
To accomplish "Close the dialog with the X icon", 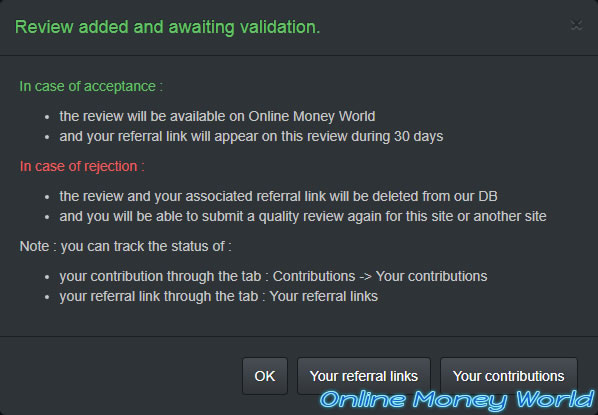I will click(x=576, y=26).
